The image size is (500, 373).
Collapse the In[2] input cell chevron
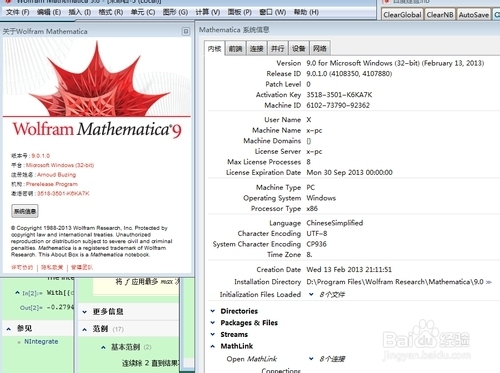click(x=17, y=293)
